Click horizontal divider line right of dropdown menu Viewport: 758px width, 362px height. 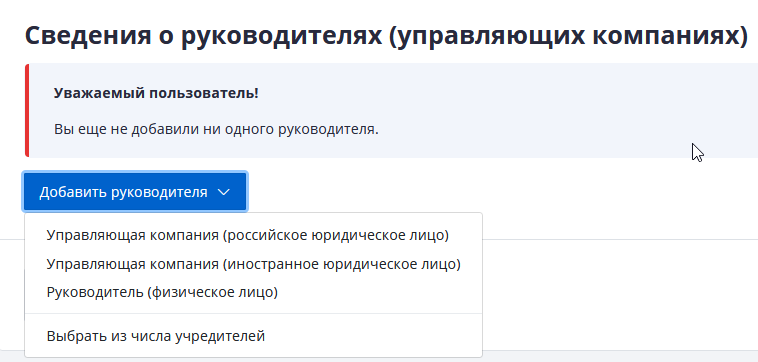pos(620,239)
